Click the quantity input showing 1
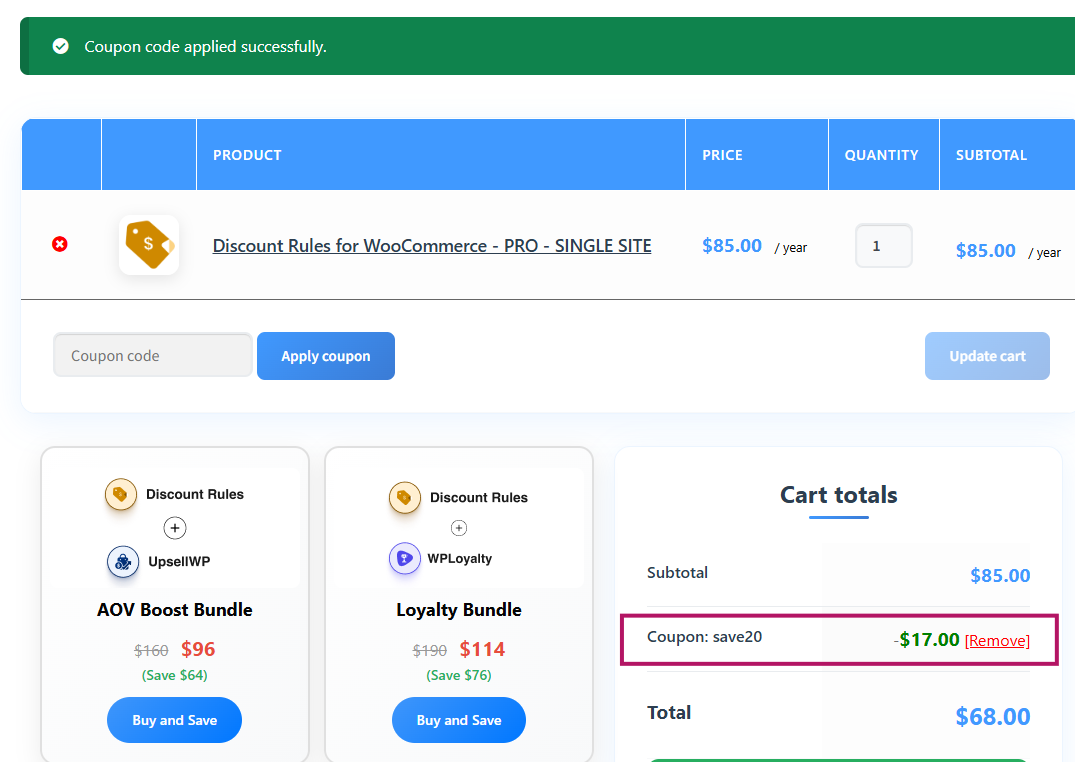 [x=883, y=245]
